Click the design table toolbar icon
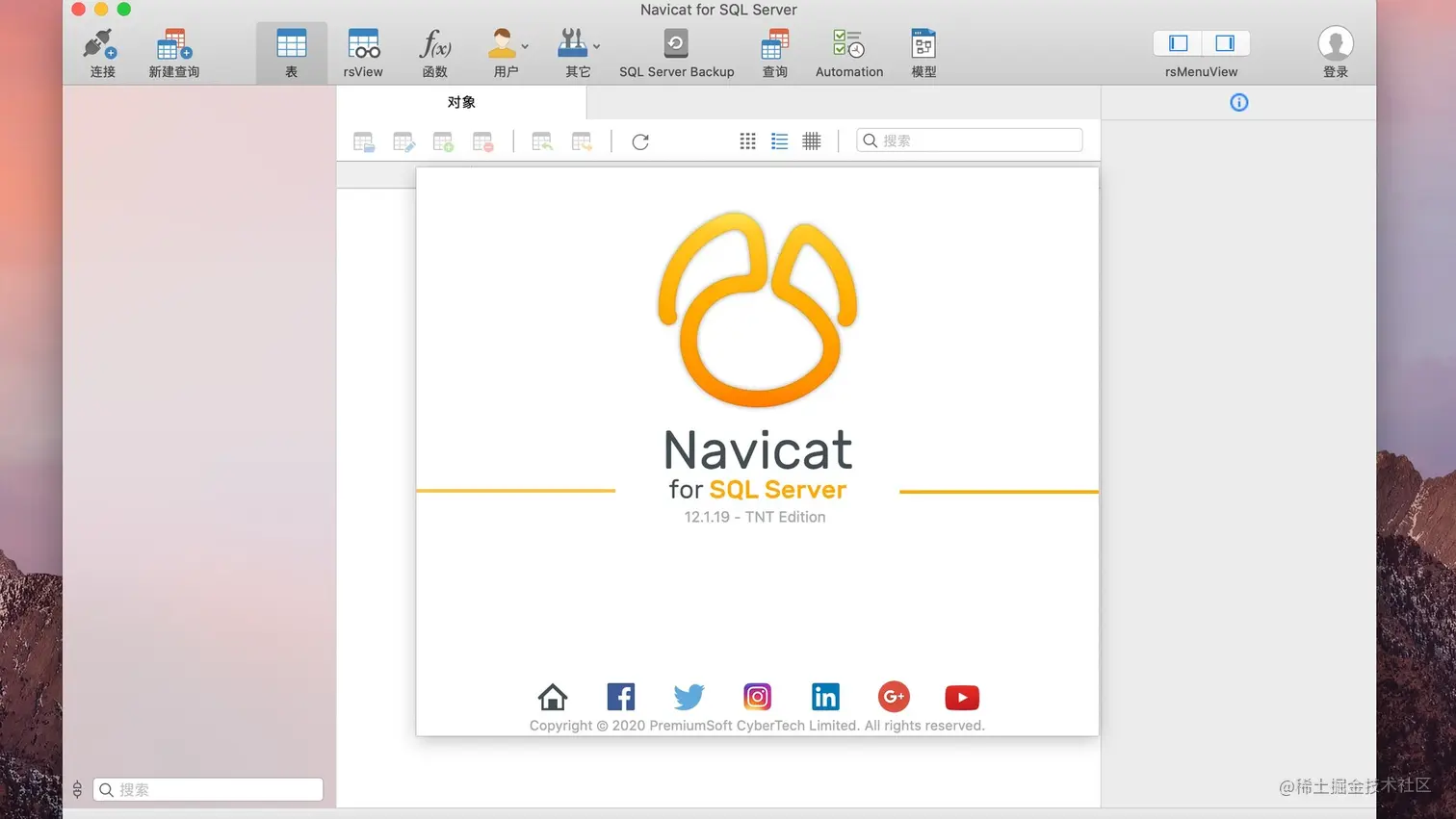The height and width of the screenshot is (819, 1456). pos(404,142)
